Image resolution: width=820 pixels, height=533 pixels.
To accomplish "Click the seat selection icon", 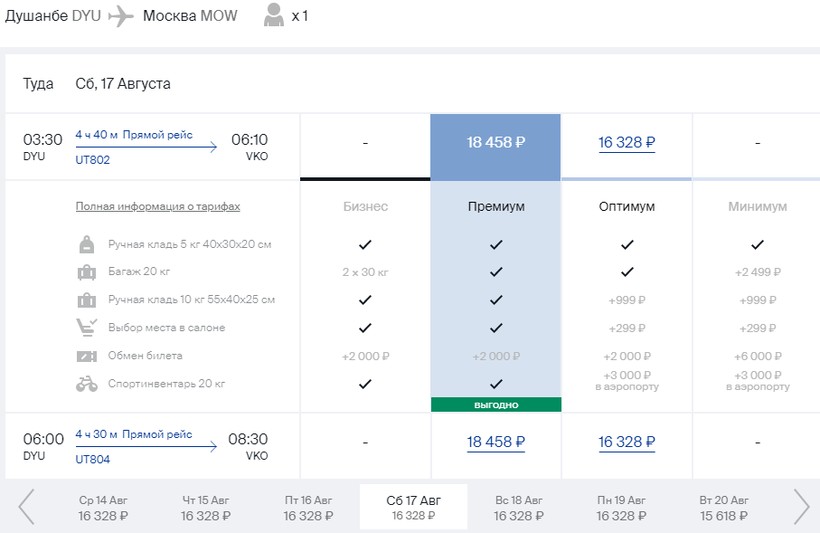I will pos(87,328).
